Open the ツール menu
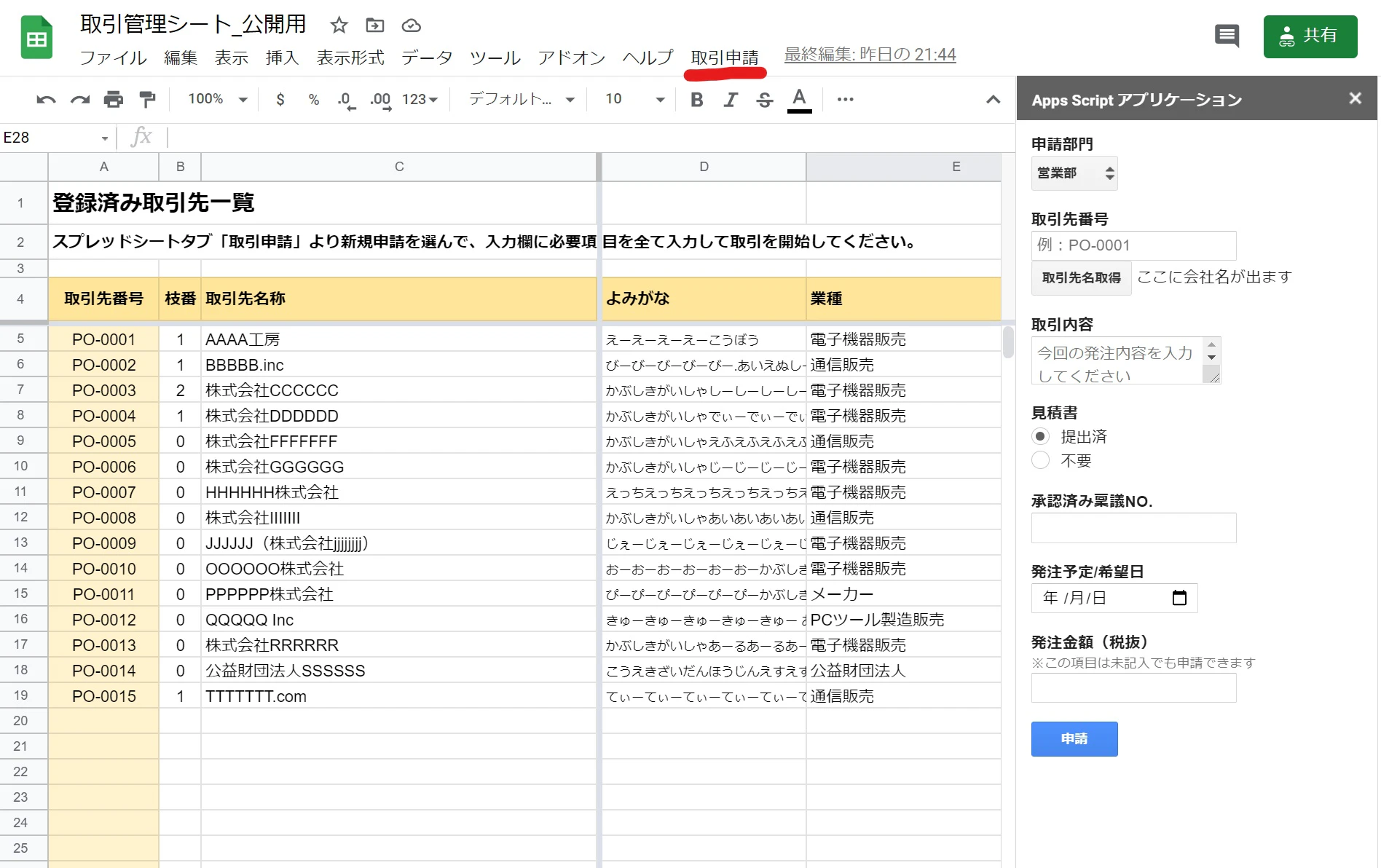 pos(495,57)
